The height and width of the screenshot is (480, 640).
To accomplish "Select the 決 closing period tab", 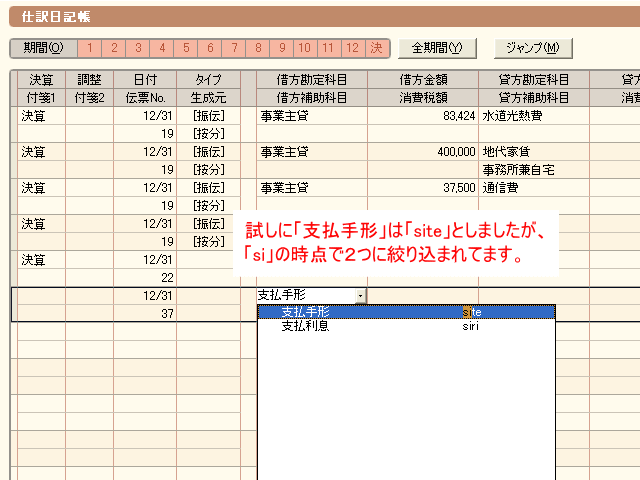I will [x=376, y=48].
